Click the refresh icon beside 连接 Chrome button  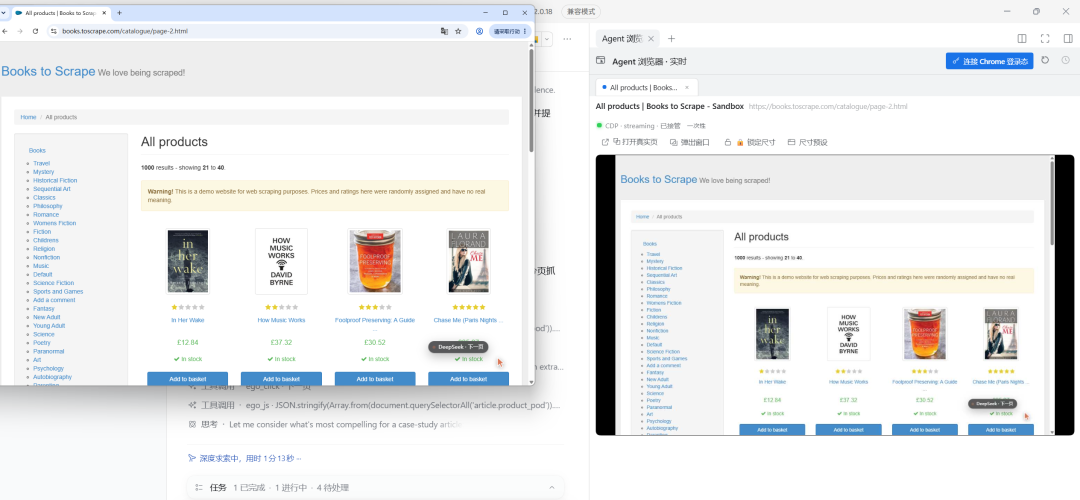tap(1045, 61)
